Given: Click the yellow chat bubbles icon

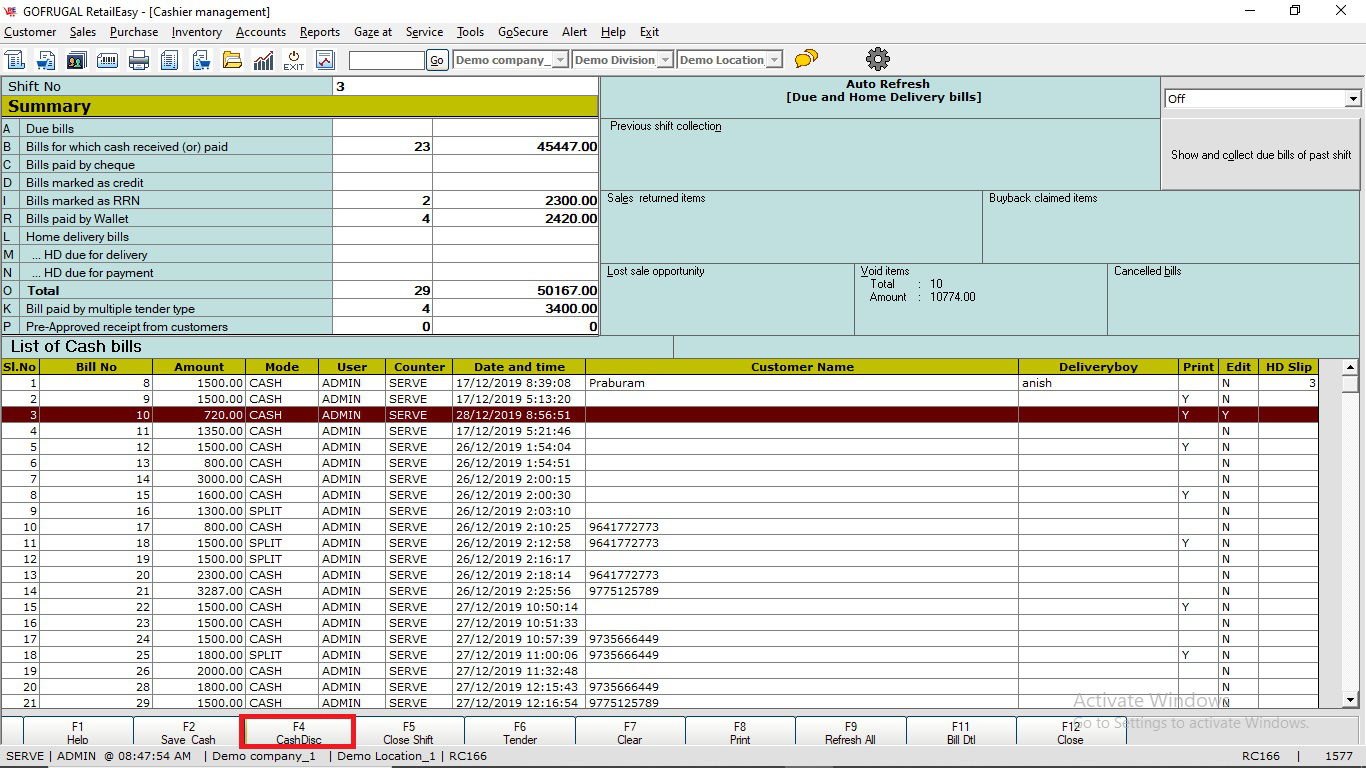Looking at the screenshot, I should (x=806, y=60).
